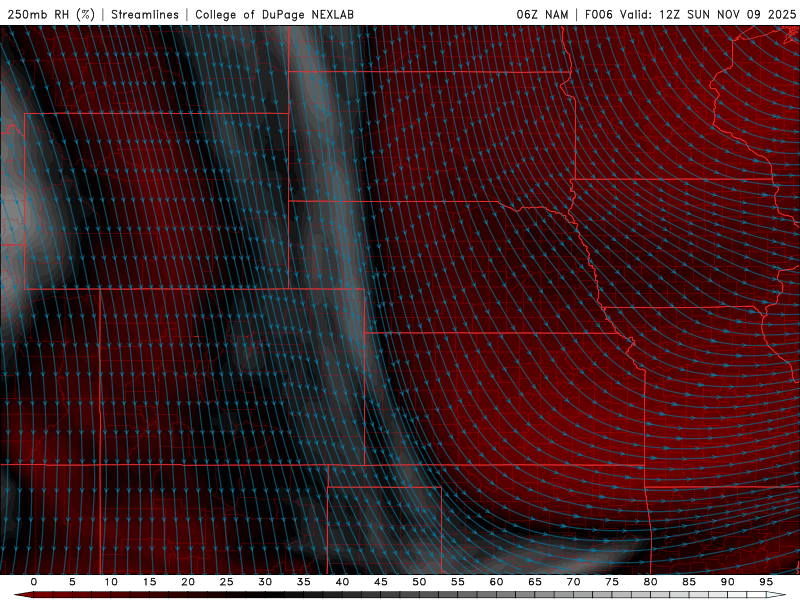The width and height of the screenshot is (800, 600).
Task: Click the '12Z SUN NOV 09 2025' valid time
Action: click(x=728, y=14)
